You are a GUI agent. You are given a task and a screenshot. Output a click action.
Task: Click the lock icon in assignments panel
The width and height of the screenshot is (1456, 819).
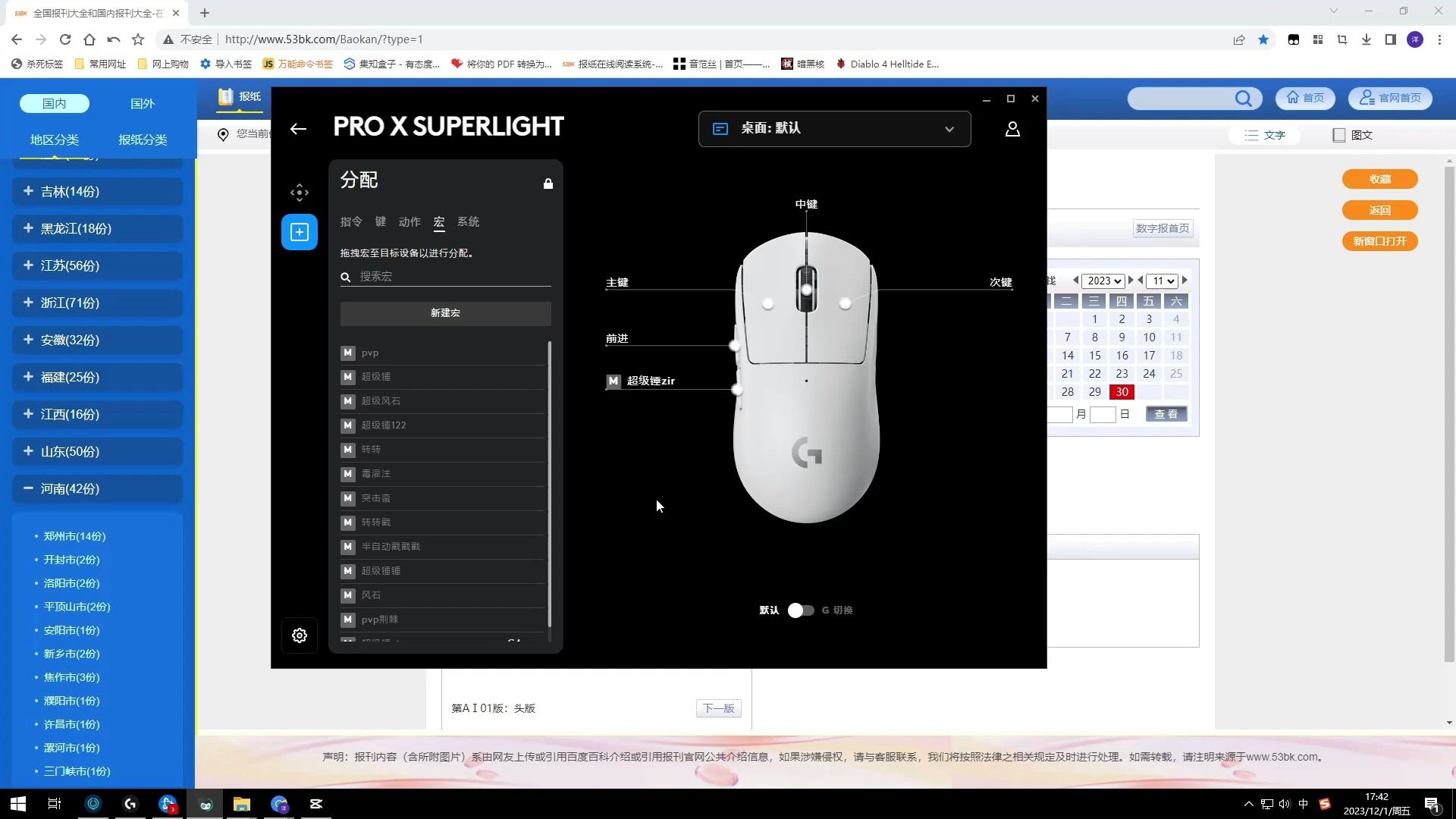[548, 184]
